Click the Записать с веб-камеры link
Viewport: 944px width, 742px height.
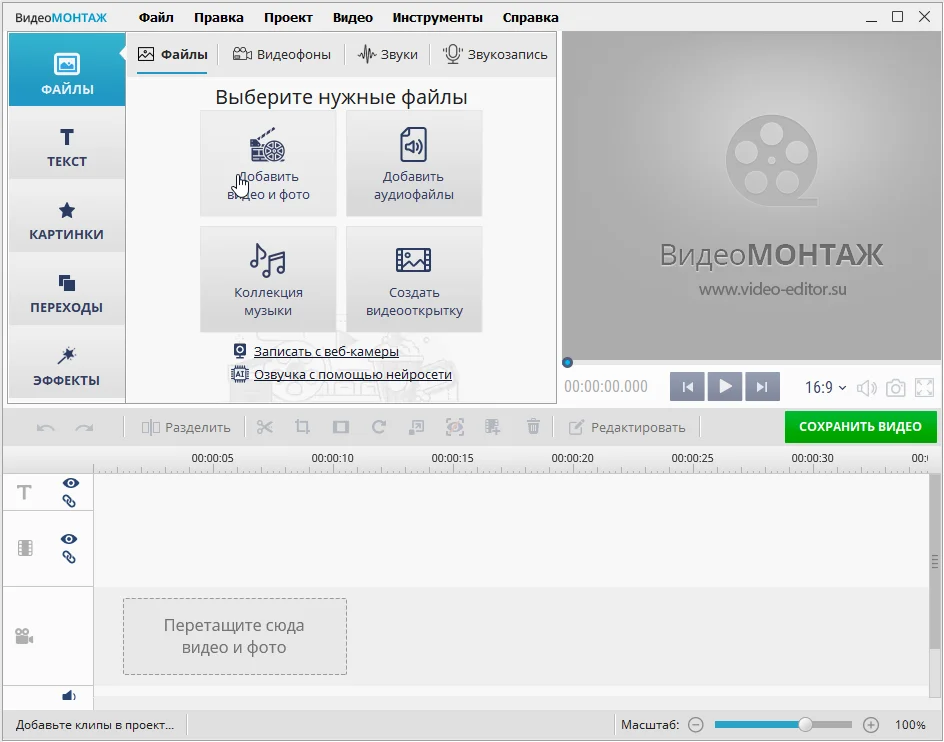(x=326, y=352)
